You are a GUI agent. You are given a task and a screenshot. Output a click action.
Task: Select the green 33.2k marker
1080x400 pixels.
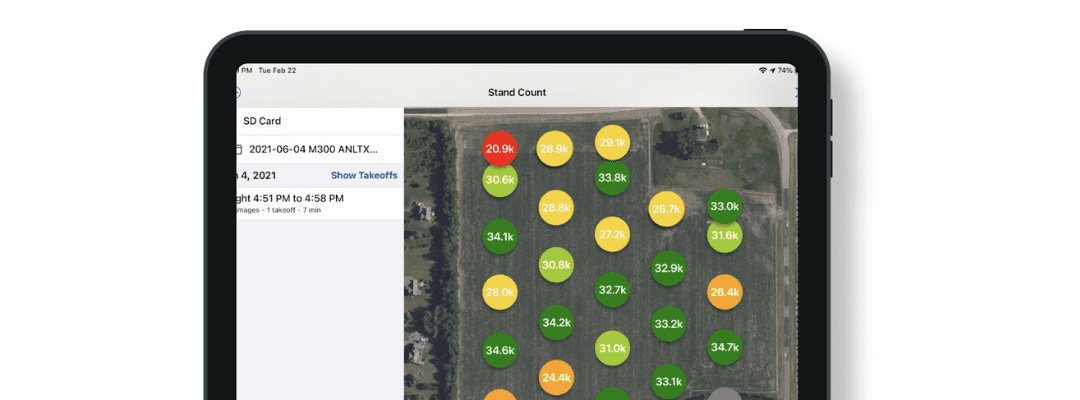click(668, 324)
